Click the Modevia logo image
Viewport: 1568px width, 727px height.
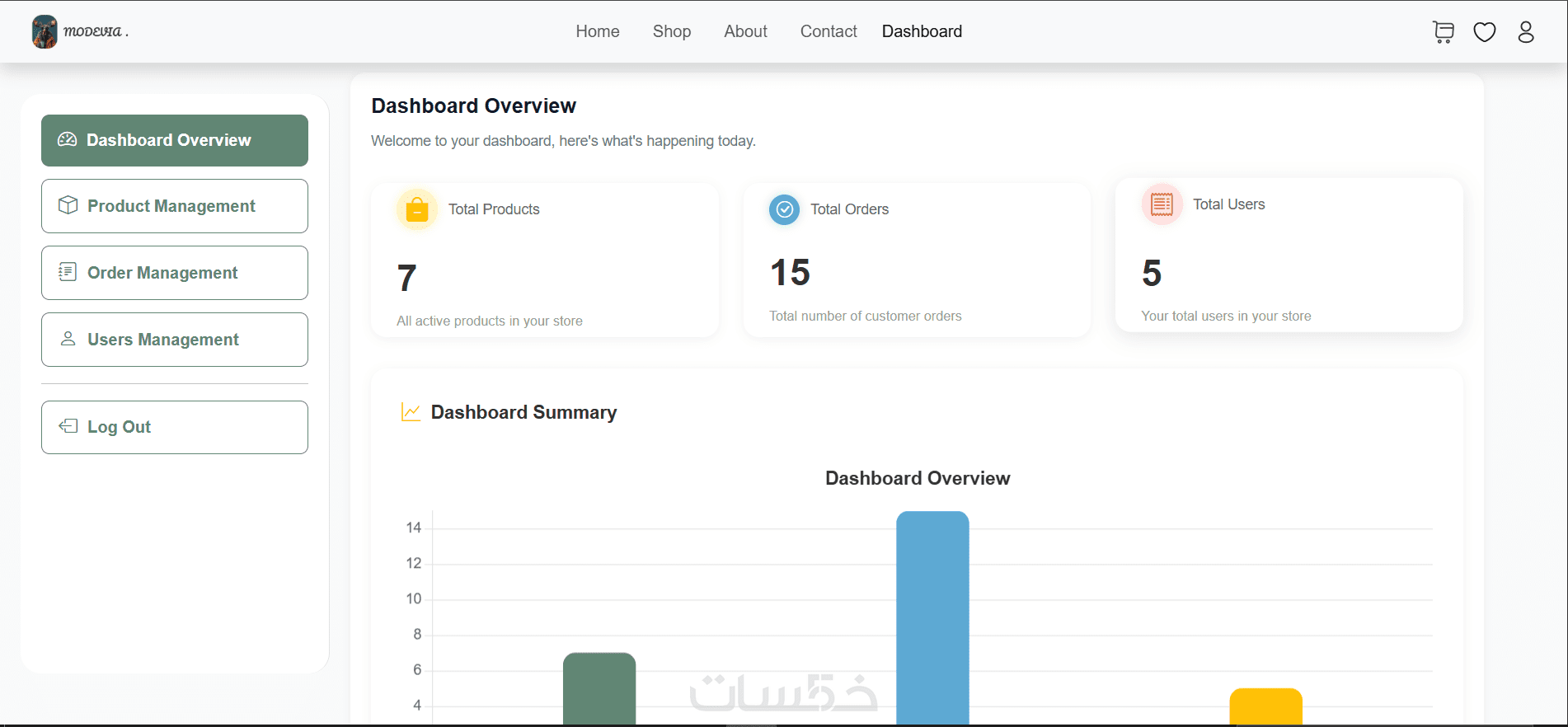pyautogui.click(x=45, y=31)
